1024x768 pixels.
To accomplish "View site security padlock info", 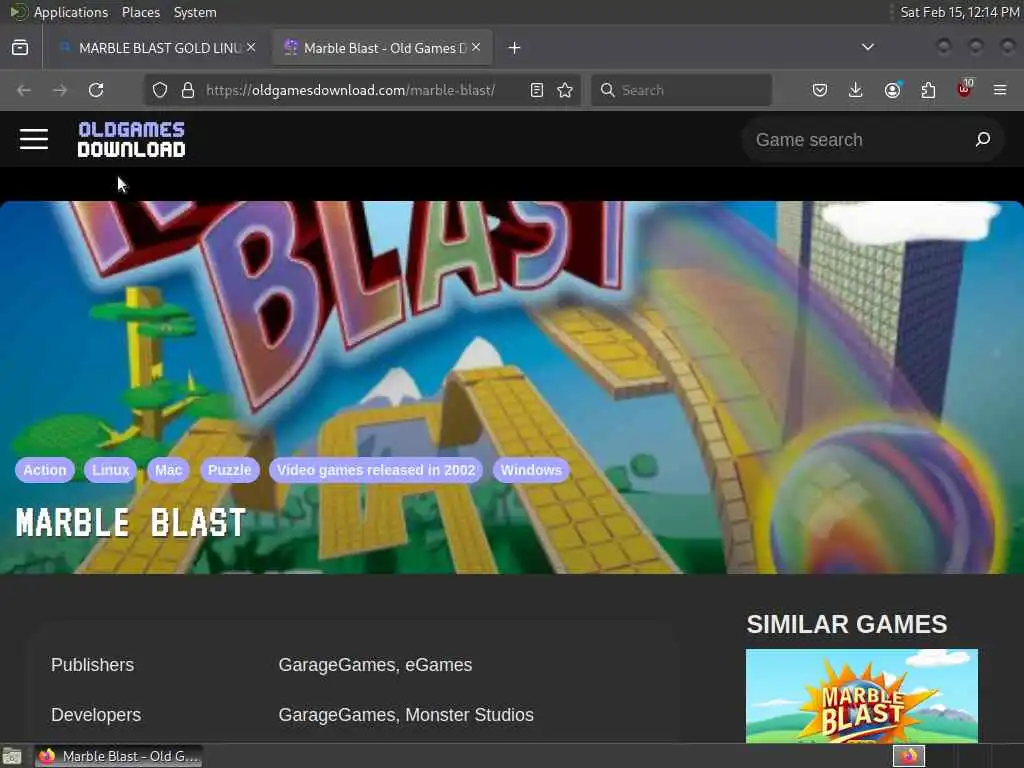I will (188, 90).
